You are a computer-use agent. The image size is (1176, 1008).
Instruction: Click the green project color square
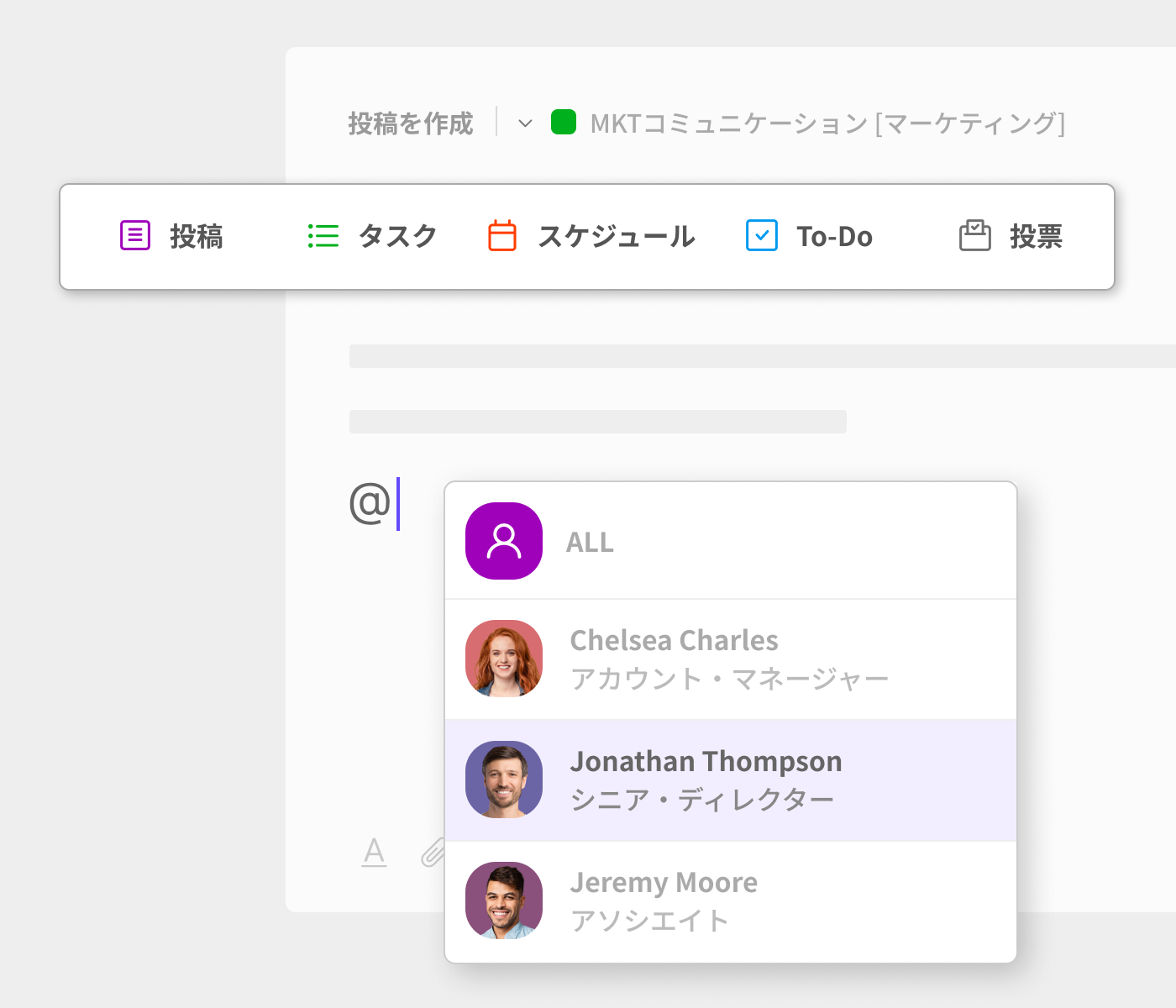564,123
